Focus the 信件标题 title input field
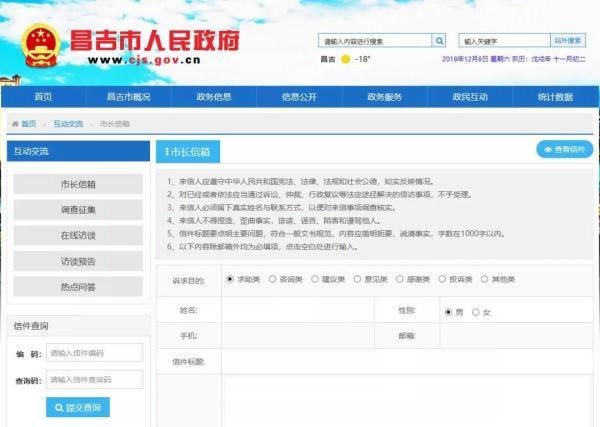The height and width of the screenshot is (427, 600). click(x=407, y=362)
